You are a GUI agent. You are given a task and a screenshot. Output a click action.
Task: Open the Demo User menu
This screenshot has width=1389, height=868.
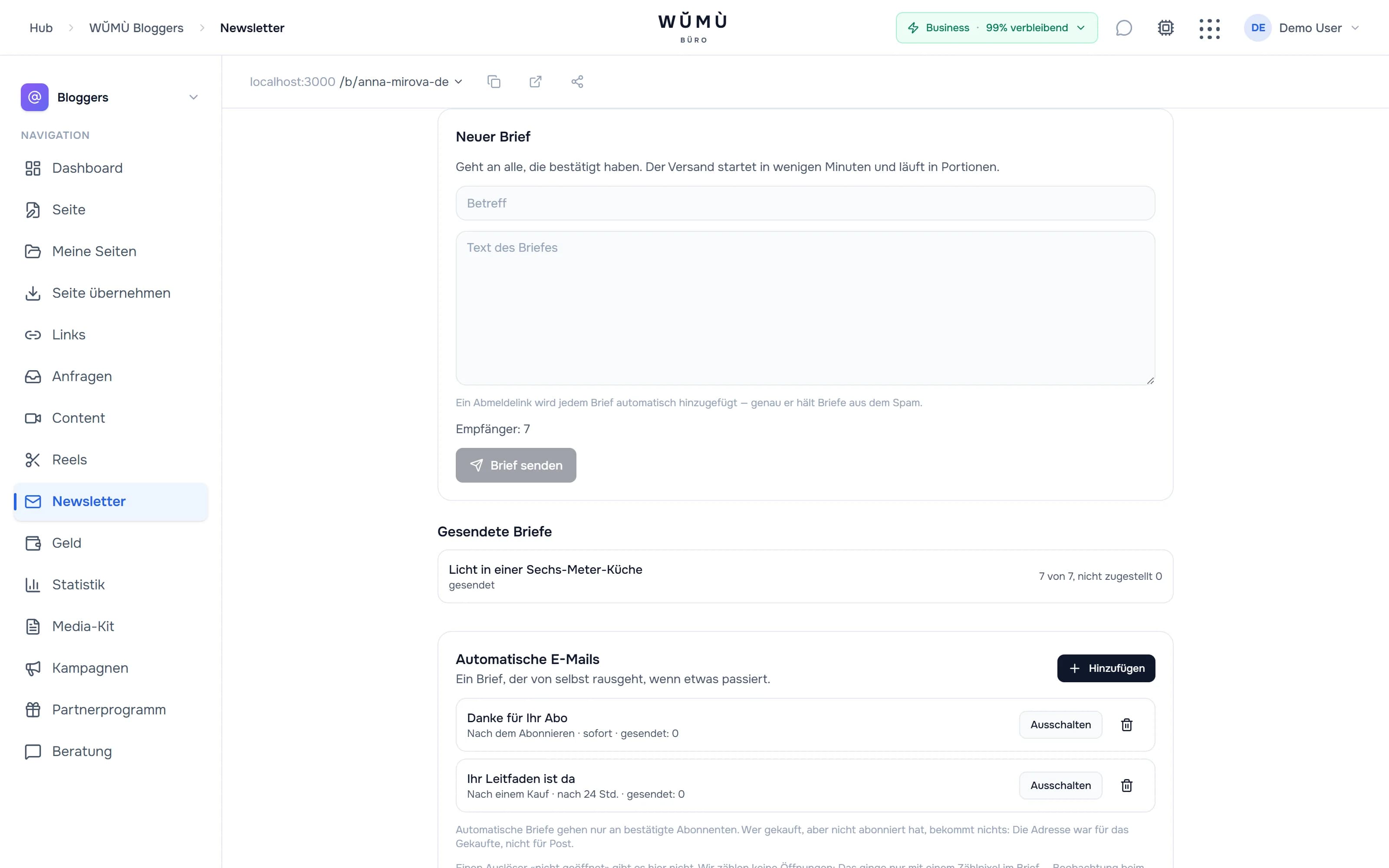(1302, 27)
